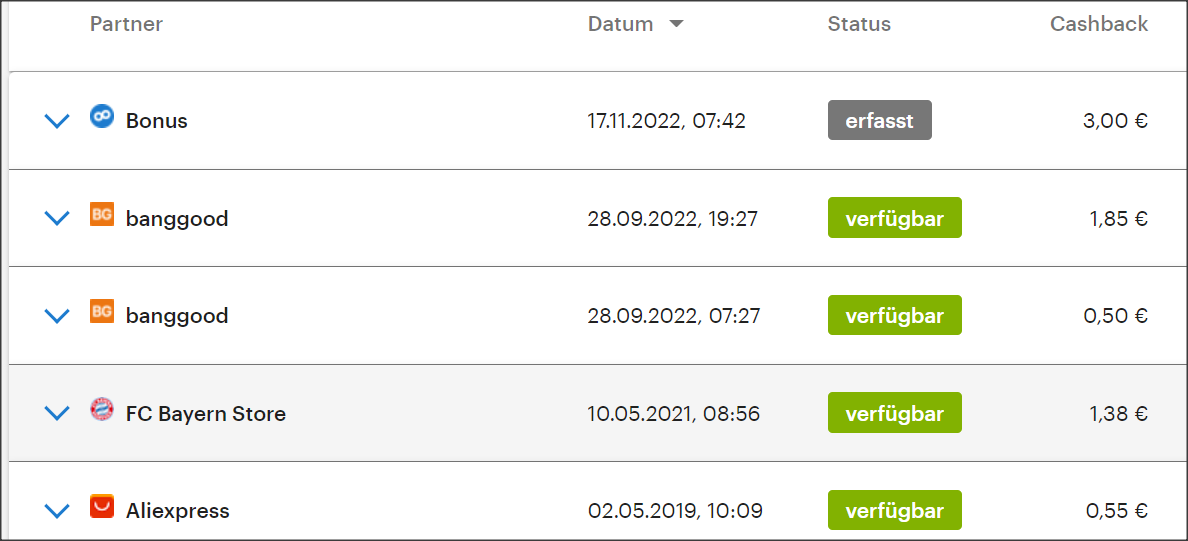The image size is (1188, 541).
Task: Click the 3,00 € cashback amount
Action: pos(1115,121)
